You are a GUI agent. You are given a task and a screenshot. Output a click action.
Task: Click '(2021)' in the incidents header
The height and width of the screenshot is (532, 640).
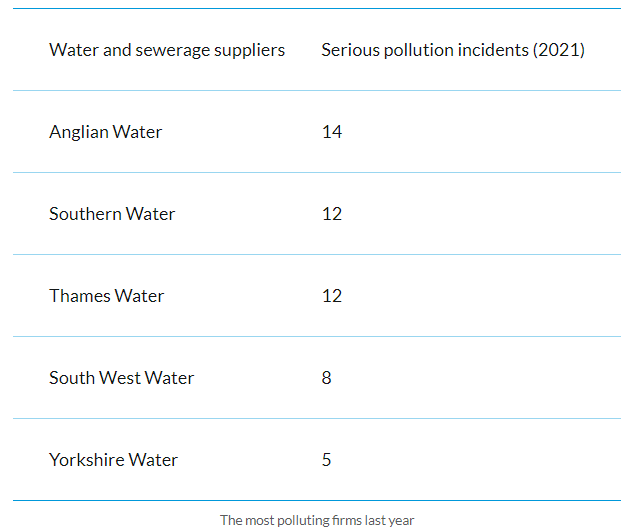tap(559, 50)
